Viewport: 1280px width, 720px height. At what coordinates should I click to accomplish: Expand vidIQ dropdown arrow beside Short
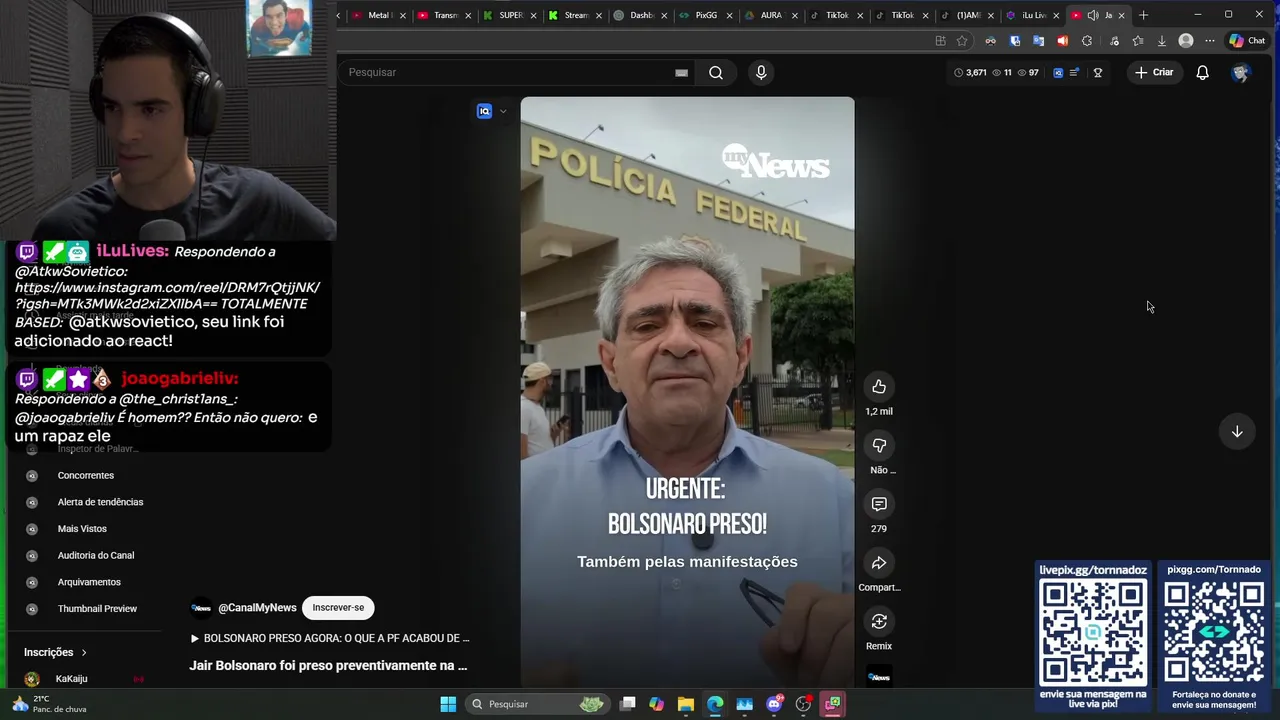pos(503,111)
